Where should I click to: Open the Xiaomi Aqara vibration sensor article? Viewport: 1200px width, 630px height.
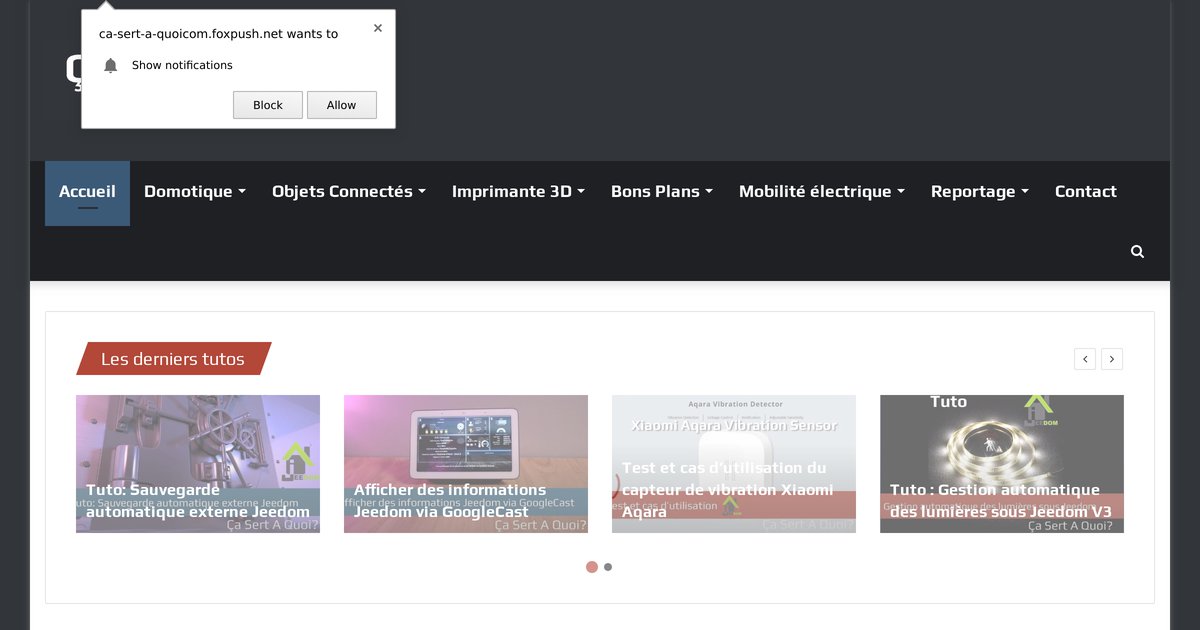coord(733,463)
